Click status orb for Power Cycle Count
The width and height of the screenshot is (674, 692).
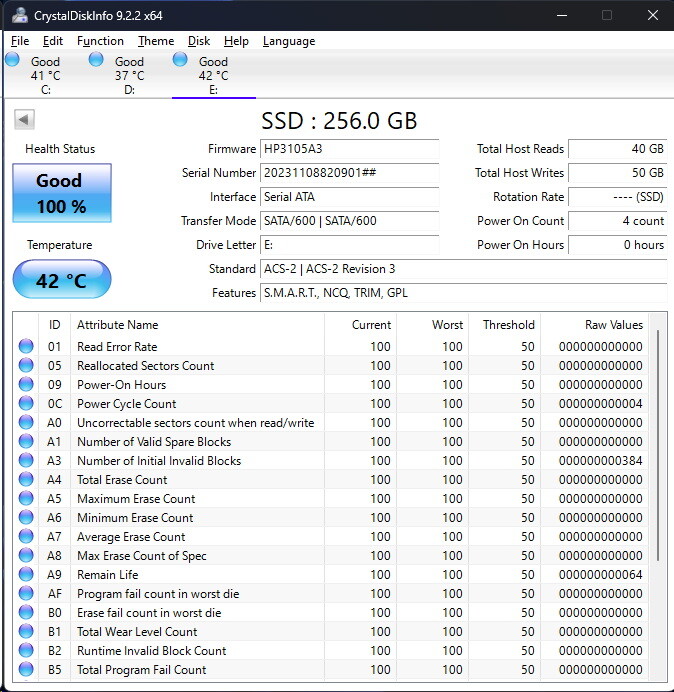click(x=26, y=404)
